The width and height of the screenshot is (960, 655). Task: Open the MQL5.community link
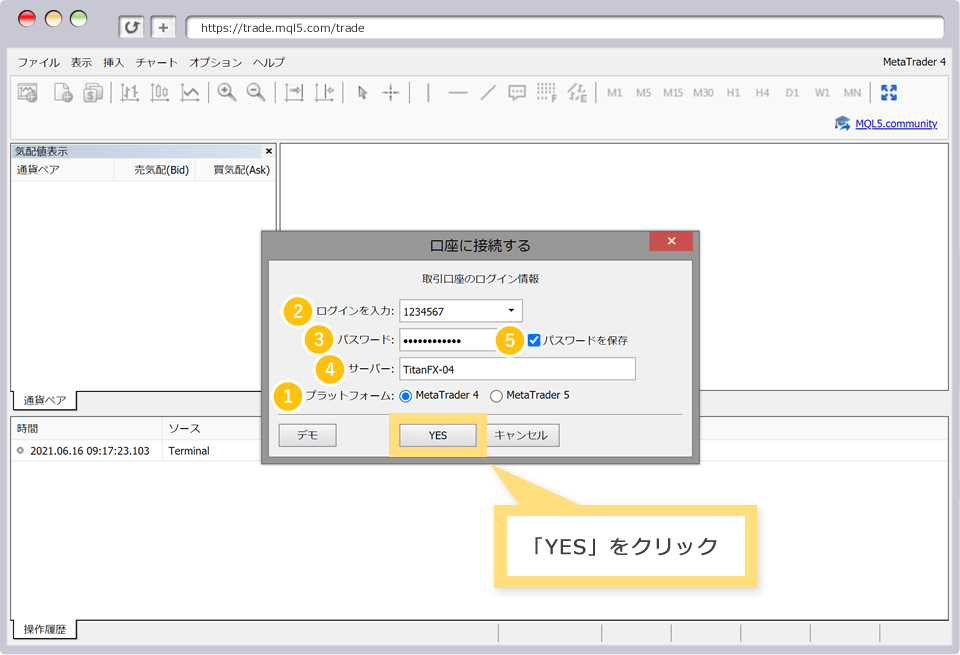[x=896, y=124]
